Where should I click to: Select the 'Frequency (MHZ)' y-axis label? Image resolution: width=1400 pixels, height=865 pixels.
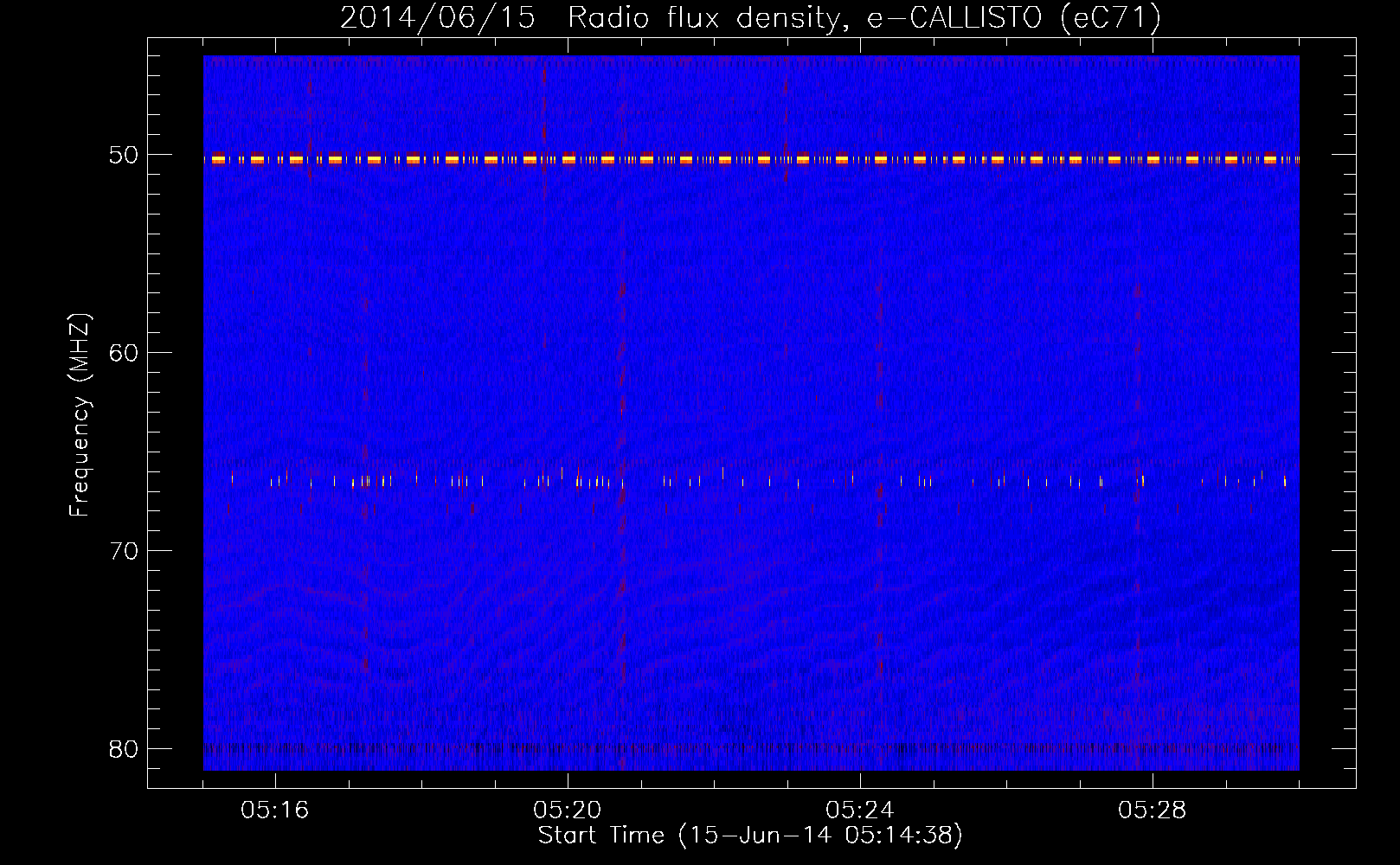click(x=80, y=415)
